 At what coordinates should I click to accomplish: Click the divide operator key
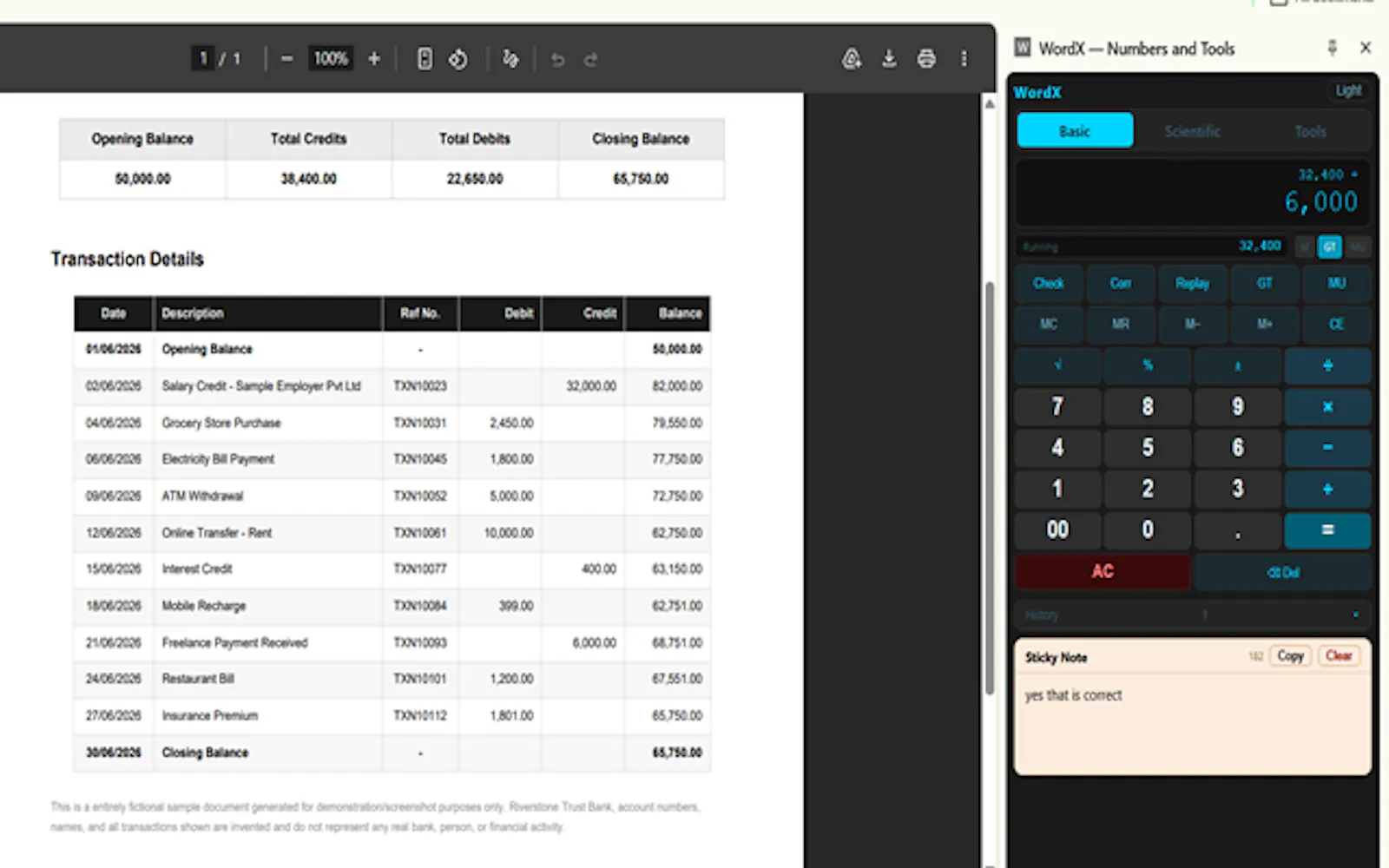click(x=1327, y=365)
